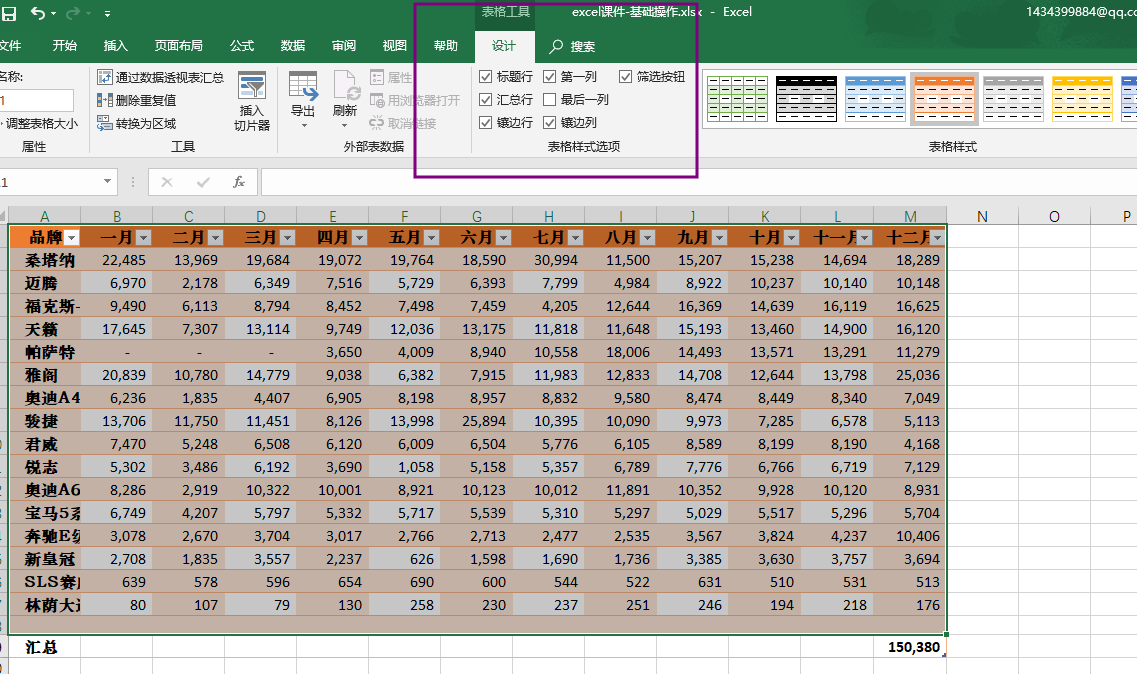Select the green table style thumbnail

[737, 99]
